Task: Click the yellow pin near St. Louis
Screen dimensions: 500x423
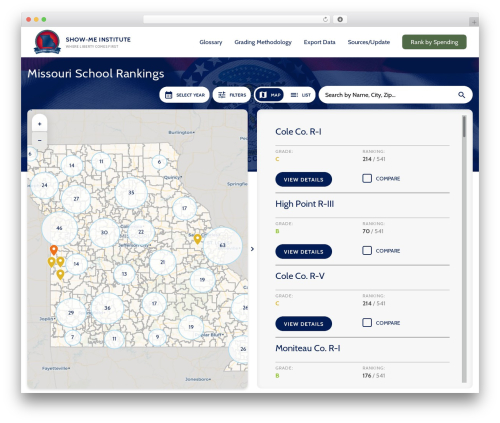Action: point(197,239)
